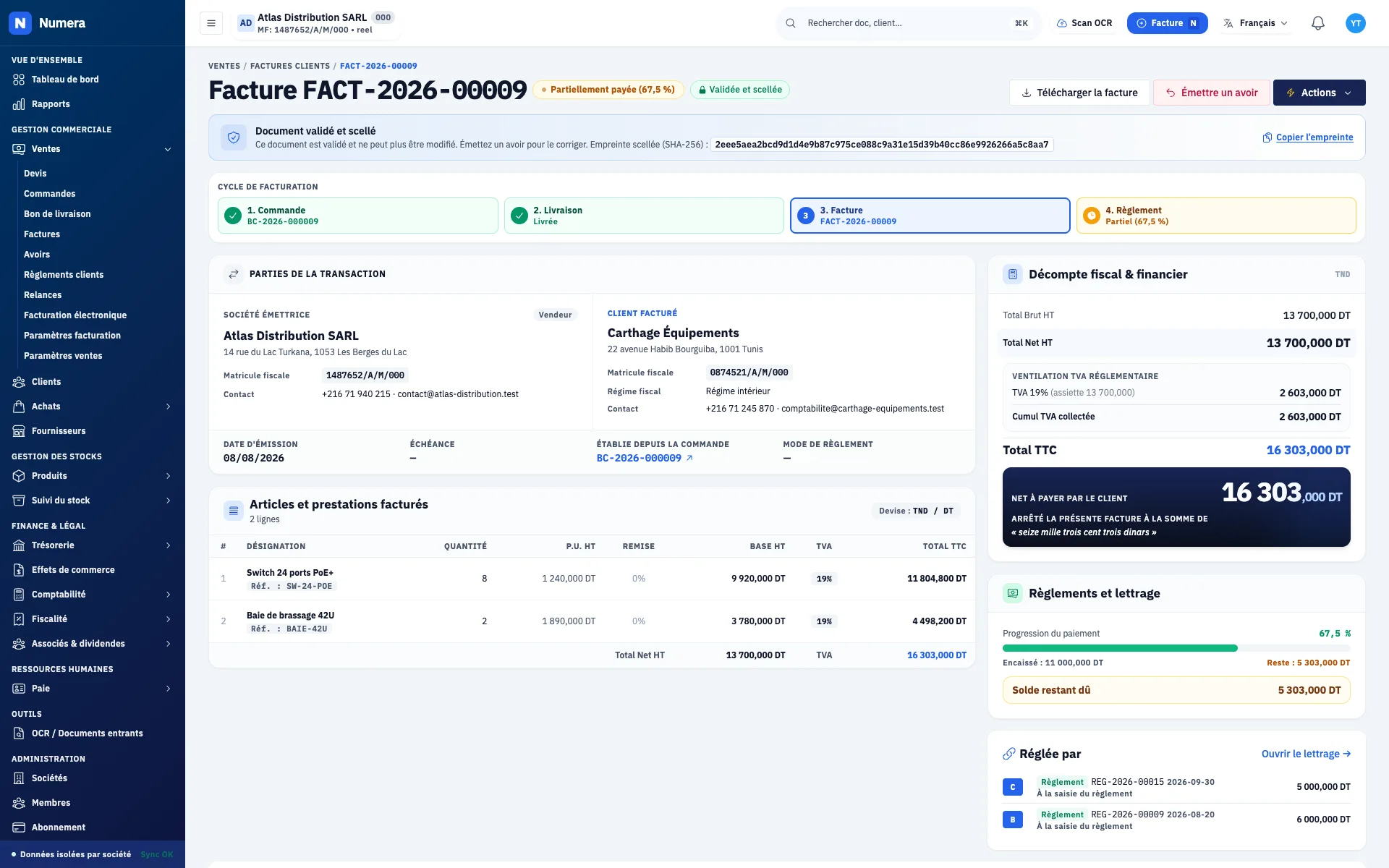
Task: Focus the Rechercher doc, client search field
Action: 909,23
